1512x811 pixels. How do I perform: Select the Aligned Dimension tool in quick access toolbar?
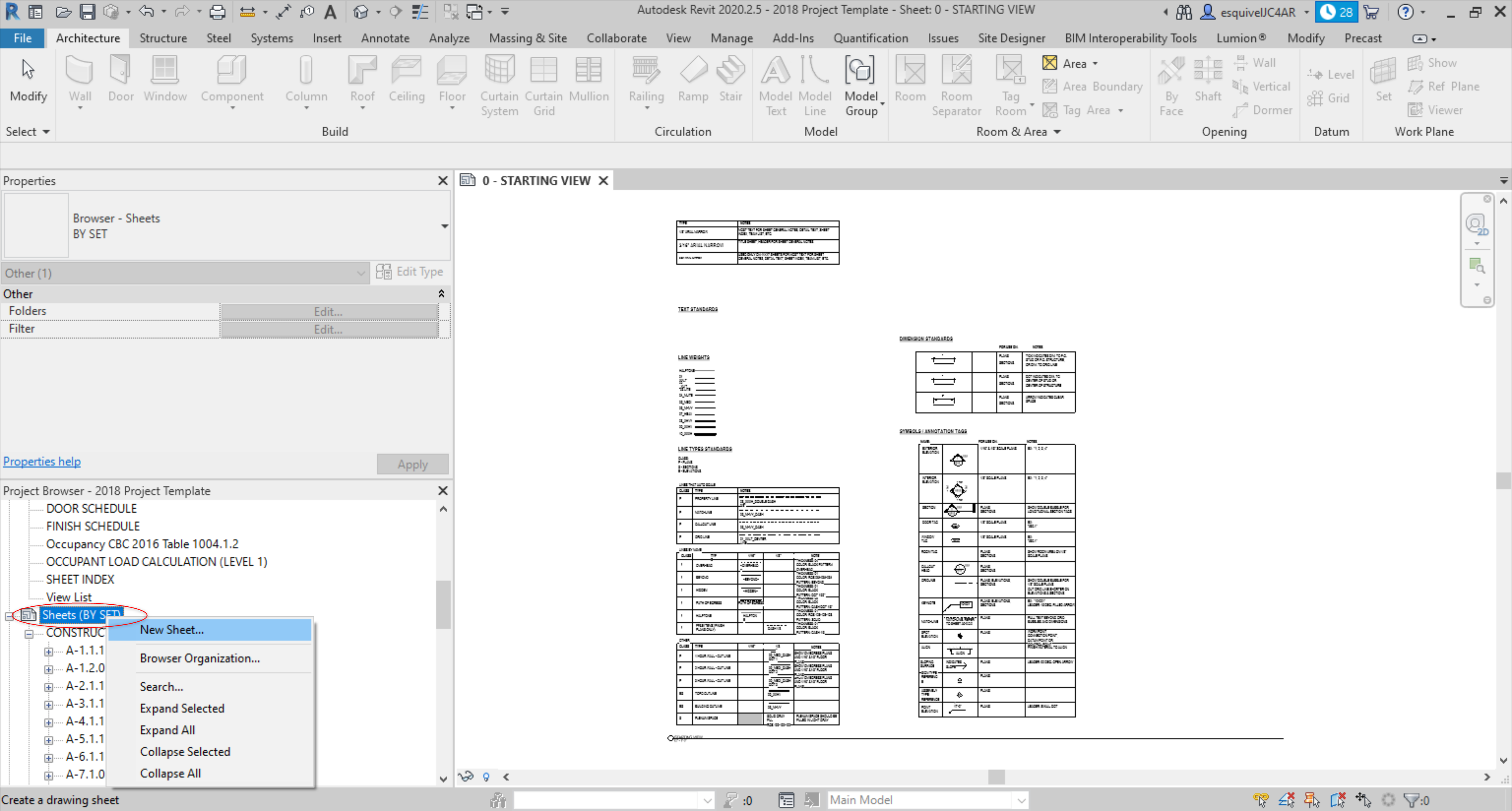coord(283,12)
